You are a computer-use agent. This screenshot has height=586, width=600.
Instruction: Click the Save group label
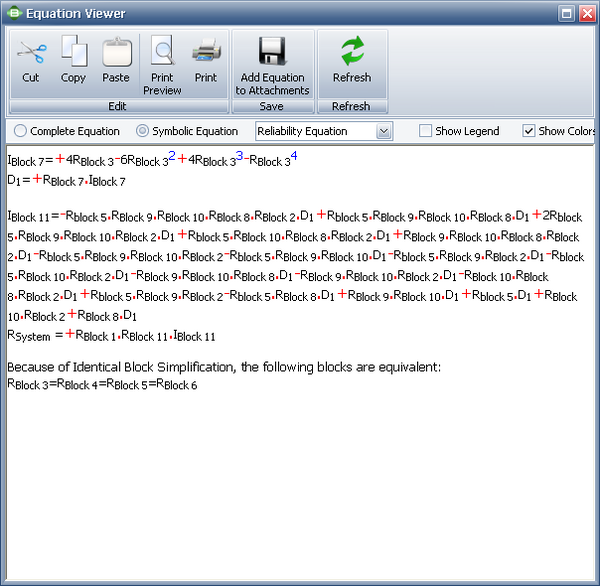click(x=272, y=106)
